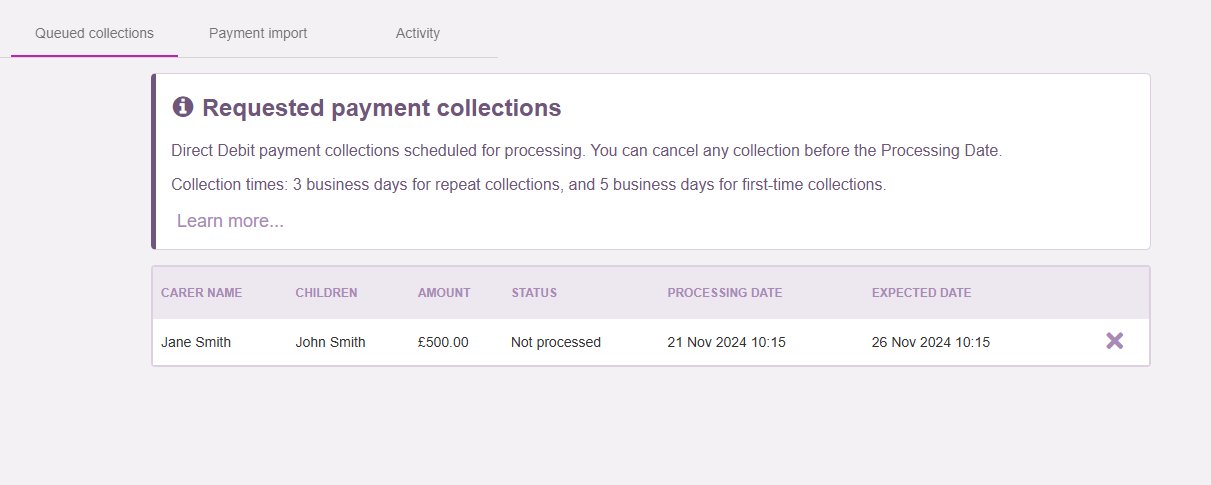This screenshot has height=485, width=1211.
Task: Click the Status column header
Action: [534, 293]
